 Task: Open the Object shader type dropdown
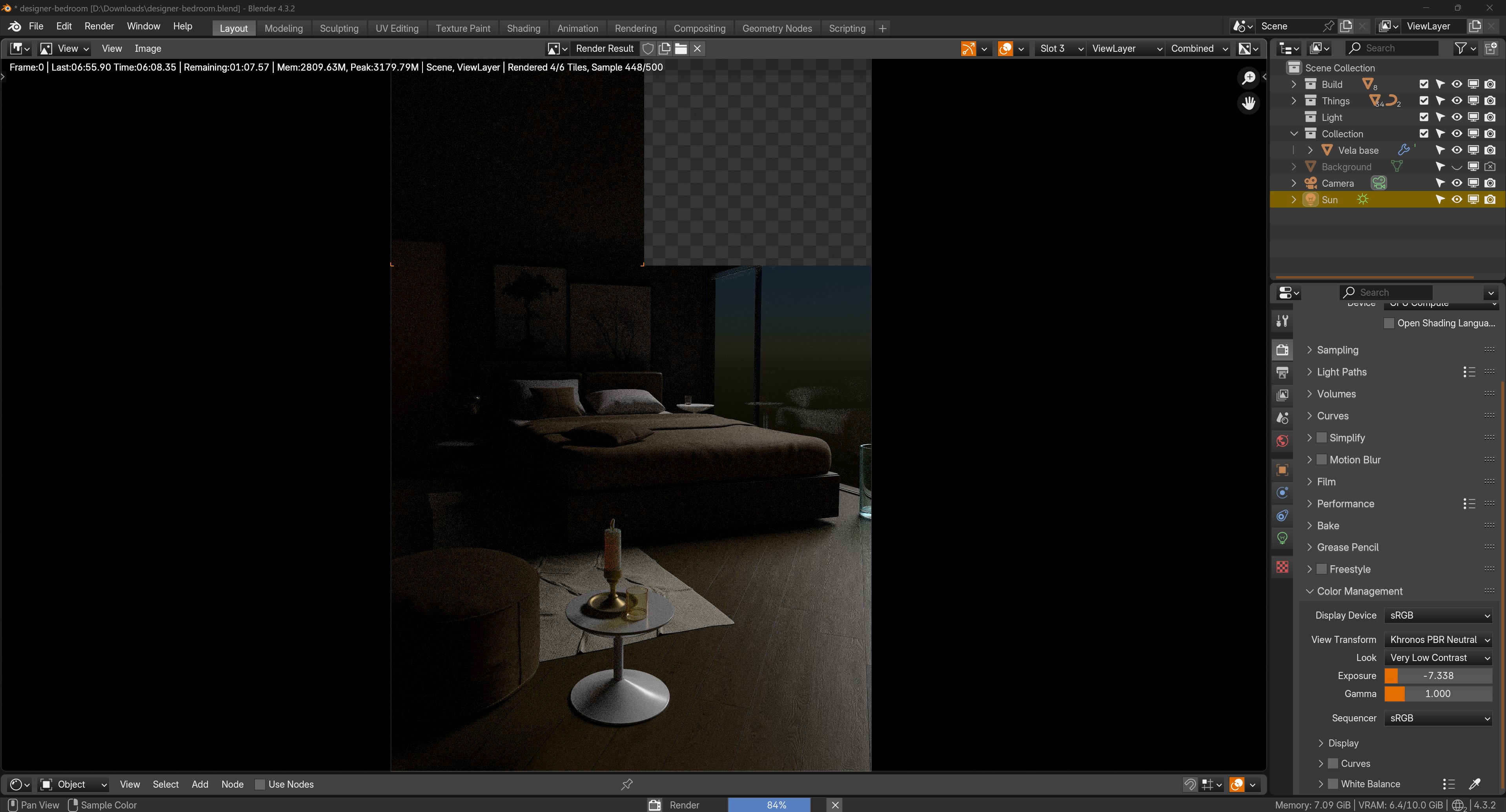tap(73, 785)
